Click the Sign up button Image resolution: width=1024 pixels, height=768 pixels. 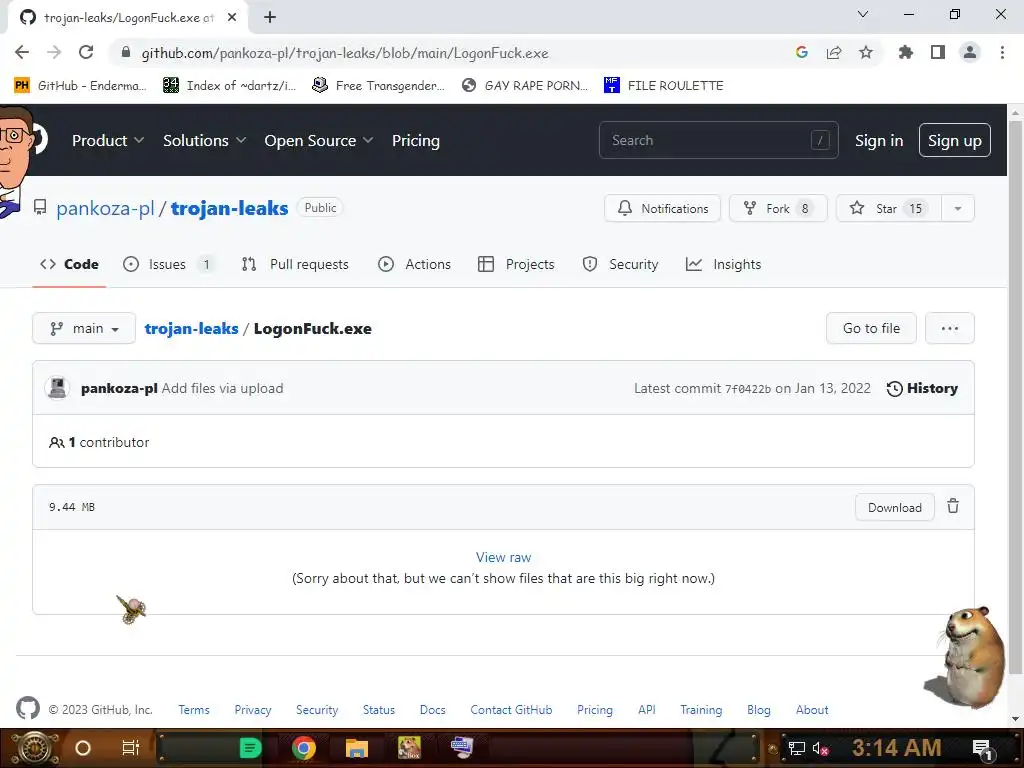pos(955,140)
